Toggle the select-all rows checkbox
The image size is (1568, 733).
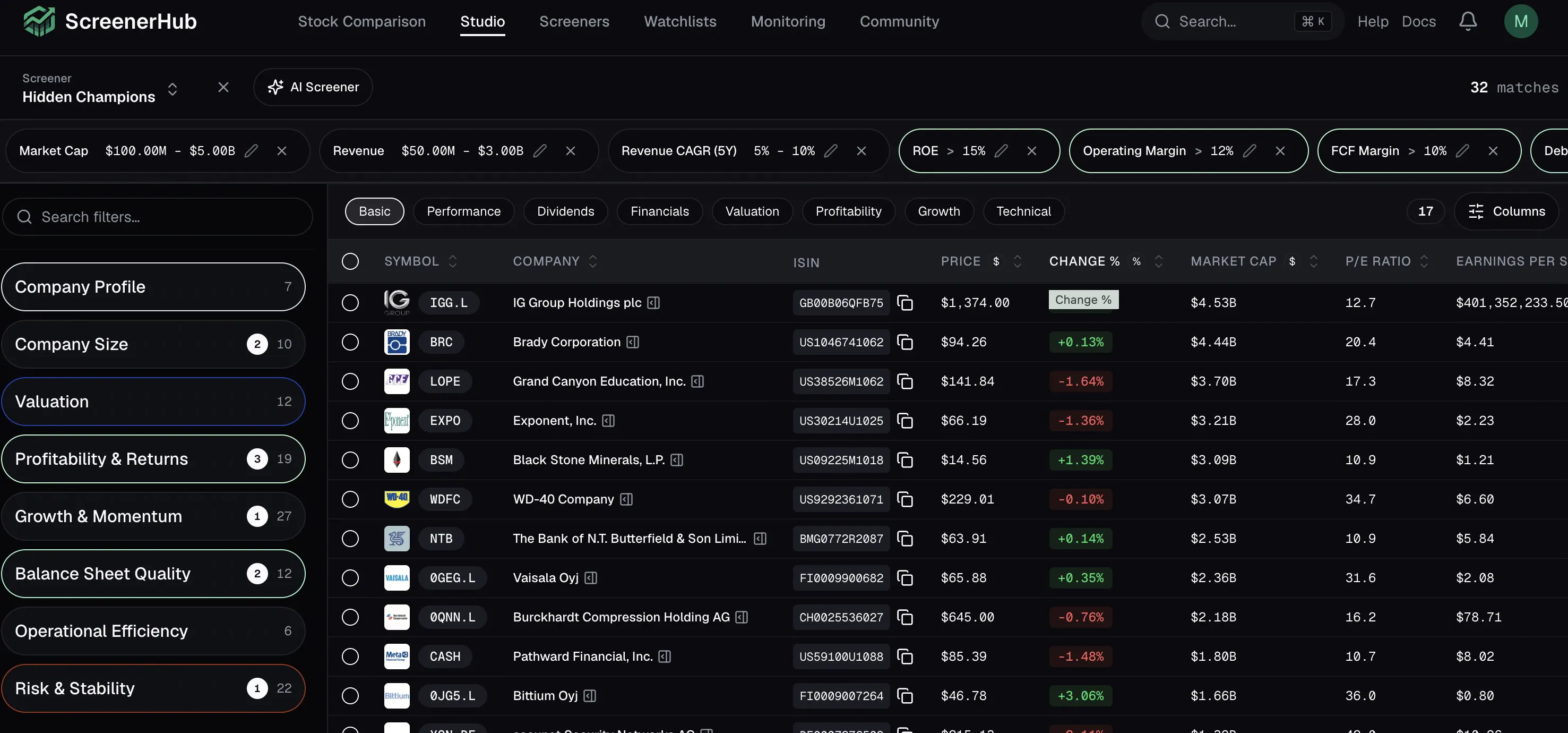350,261
